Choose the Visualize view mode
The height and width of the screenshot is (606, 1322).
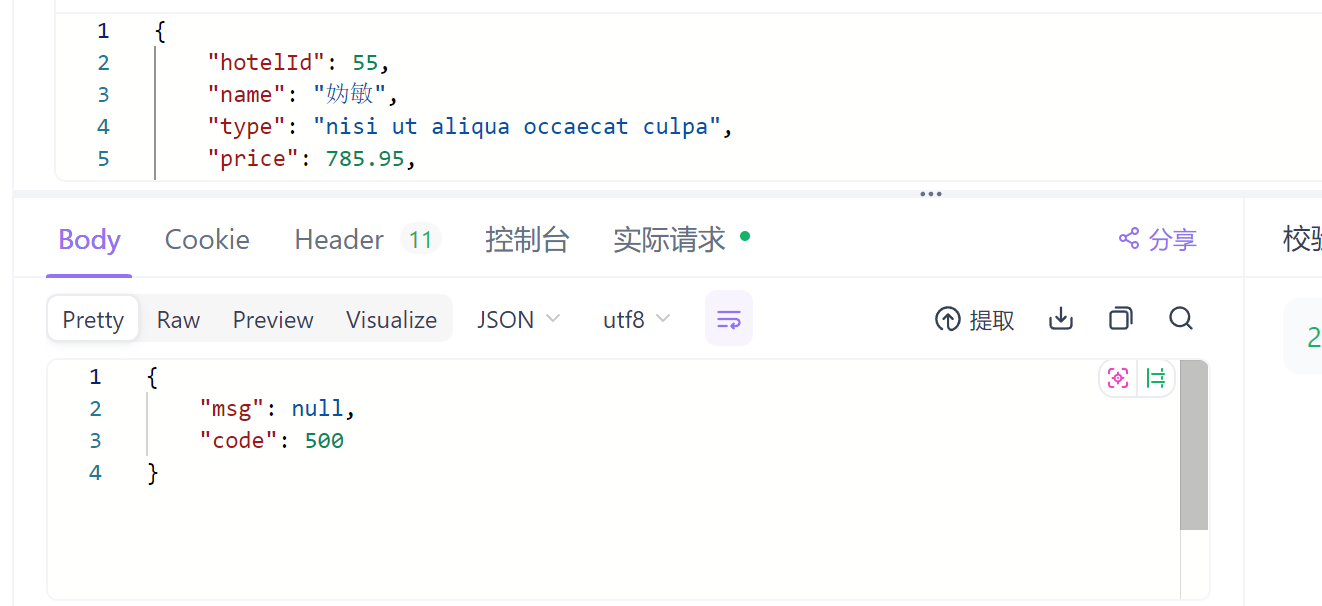pos(391,319)
